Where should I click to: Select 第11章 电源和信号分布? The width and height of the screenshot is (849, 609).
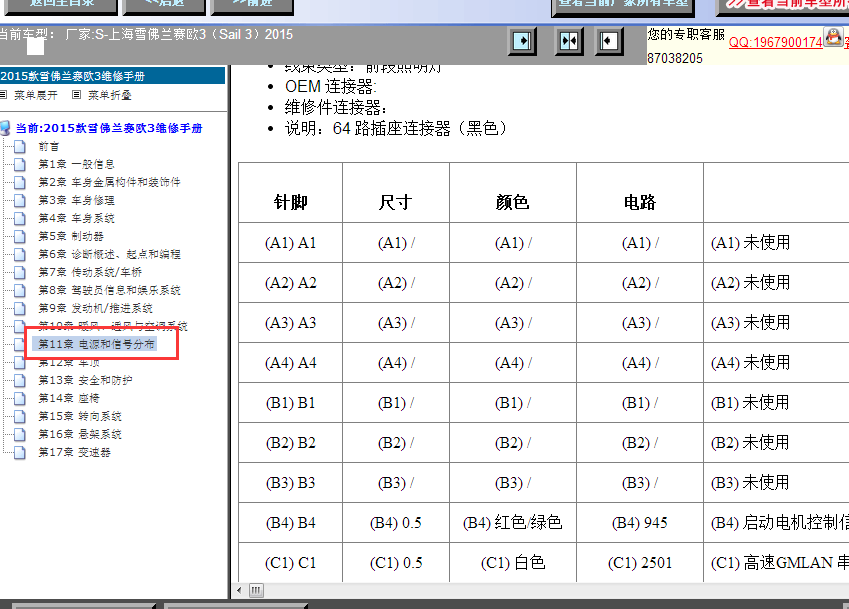click(x=96, y=344)
